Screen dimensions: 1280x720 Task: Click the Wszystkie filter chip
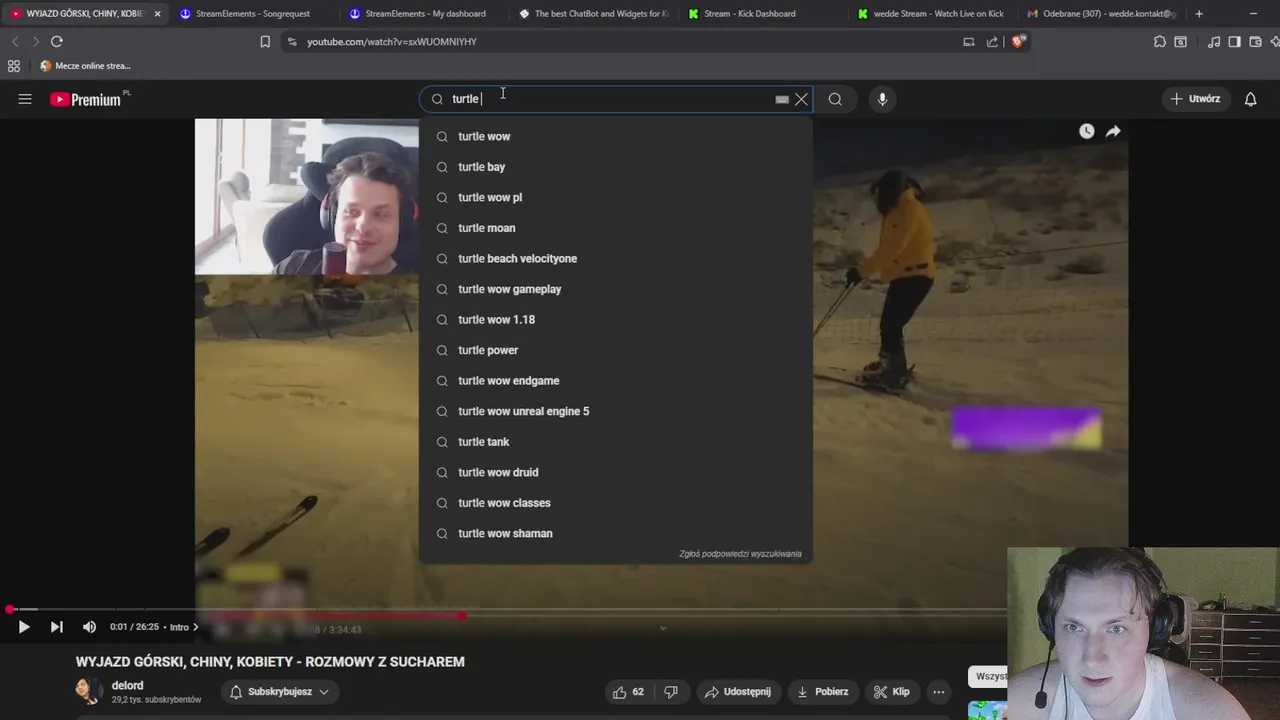click(x=990, y=676)
